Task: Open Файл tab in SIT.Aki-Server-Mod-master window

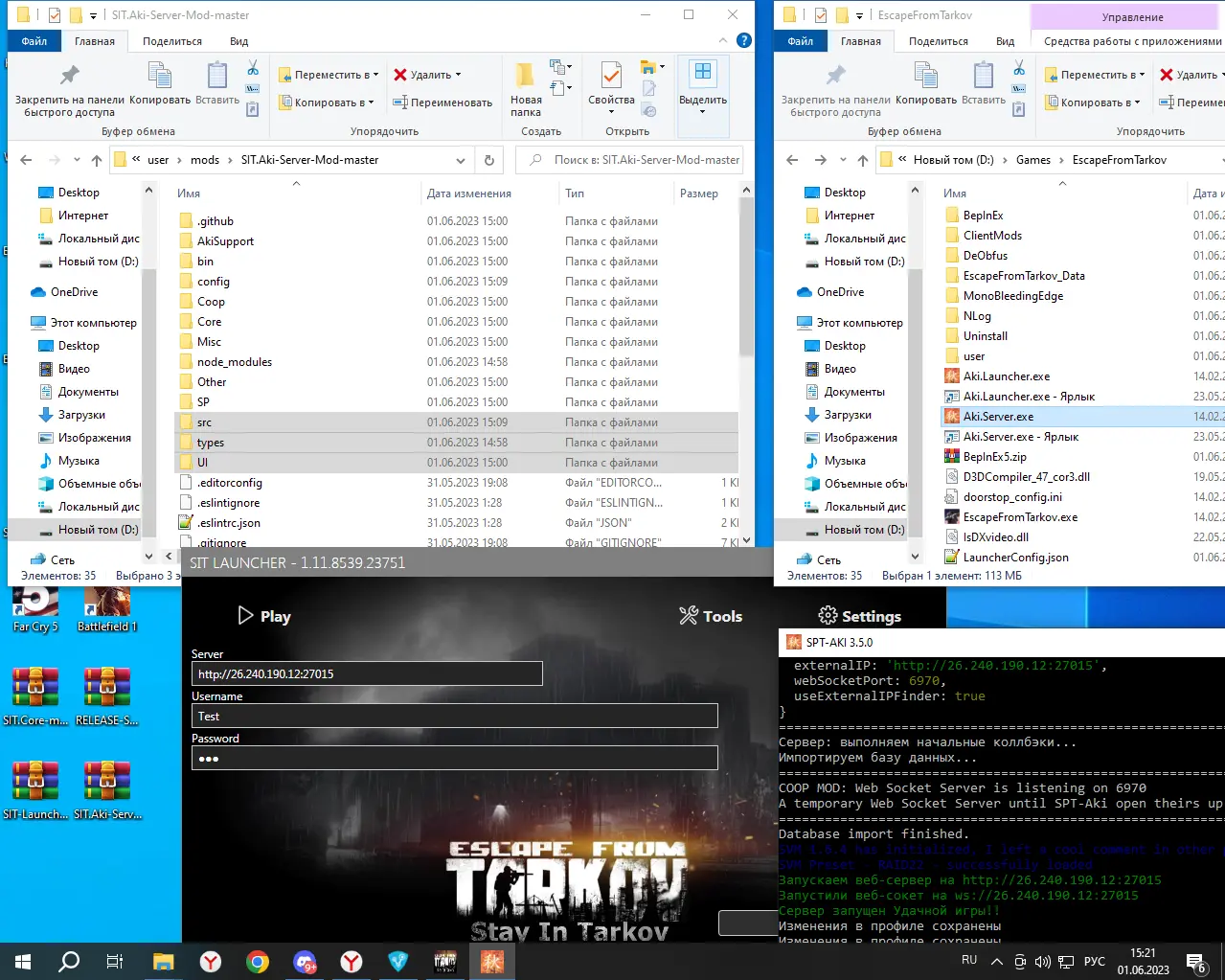Action: [34, 41]
